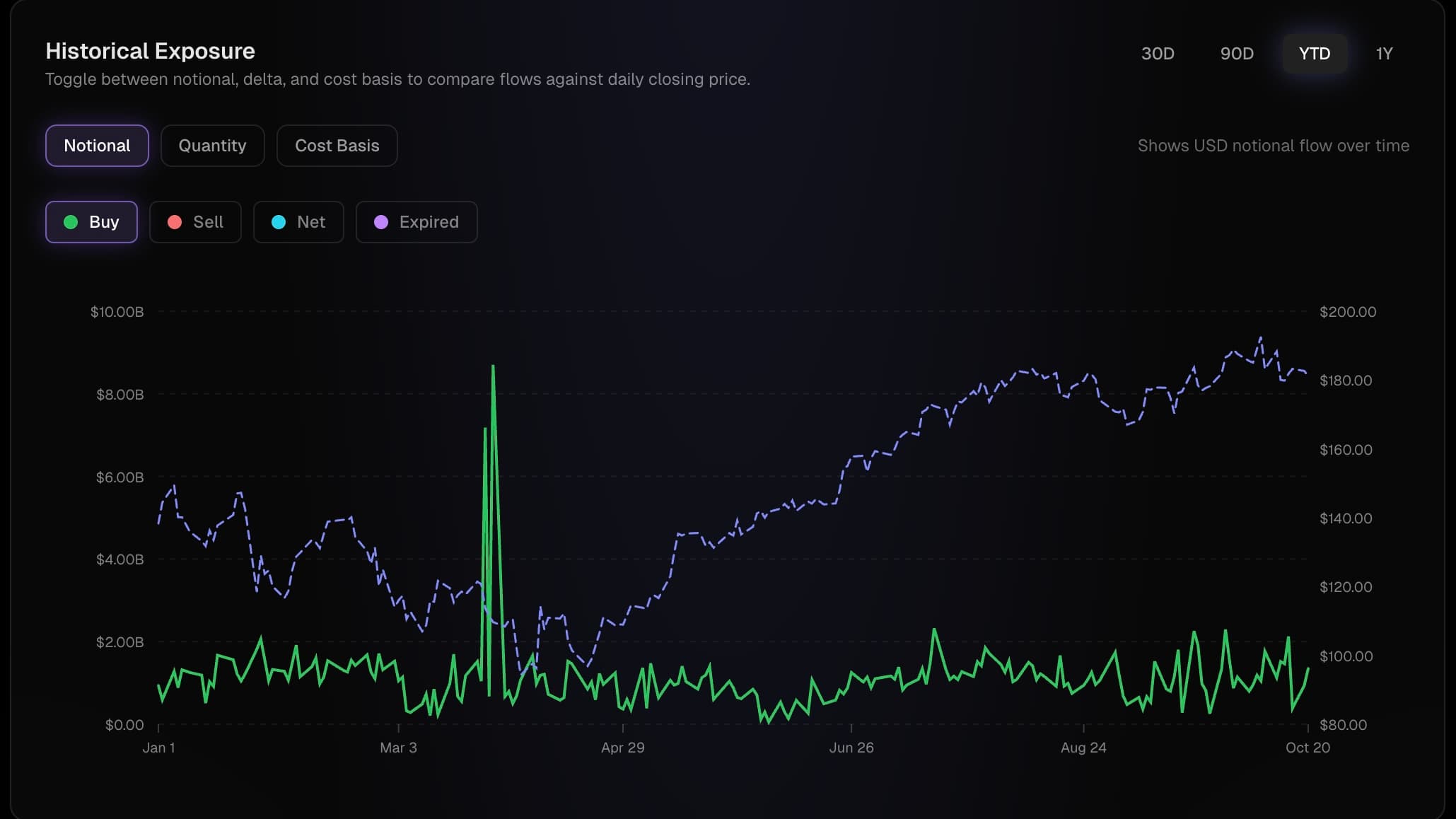Click the Jun 26 x-axis tick label
Screen dimensions: 1456x819
click(x=851, y=748)
